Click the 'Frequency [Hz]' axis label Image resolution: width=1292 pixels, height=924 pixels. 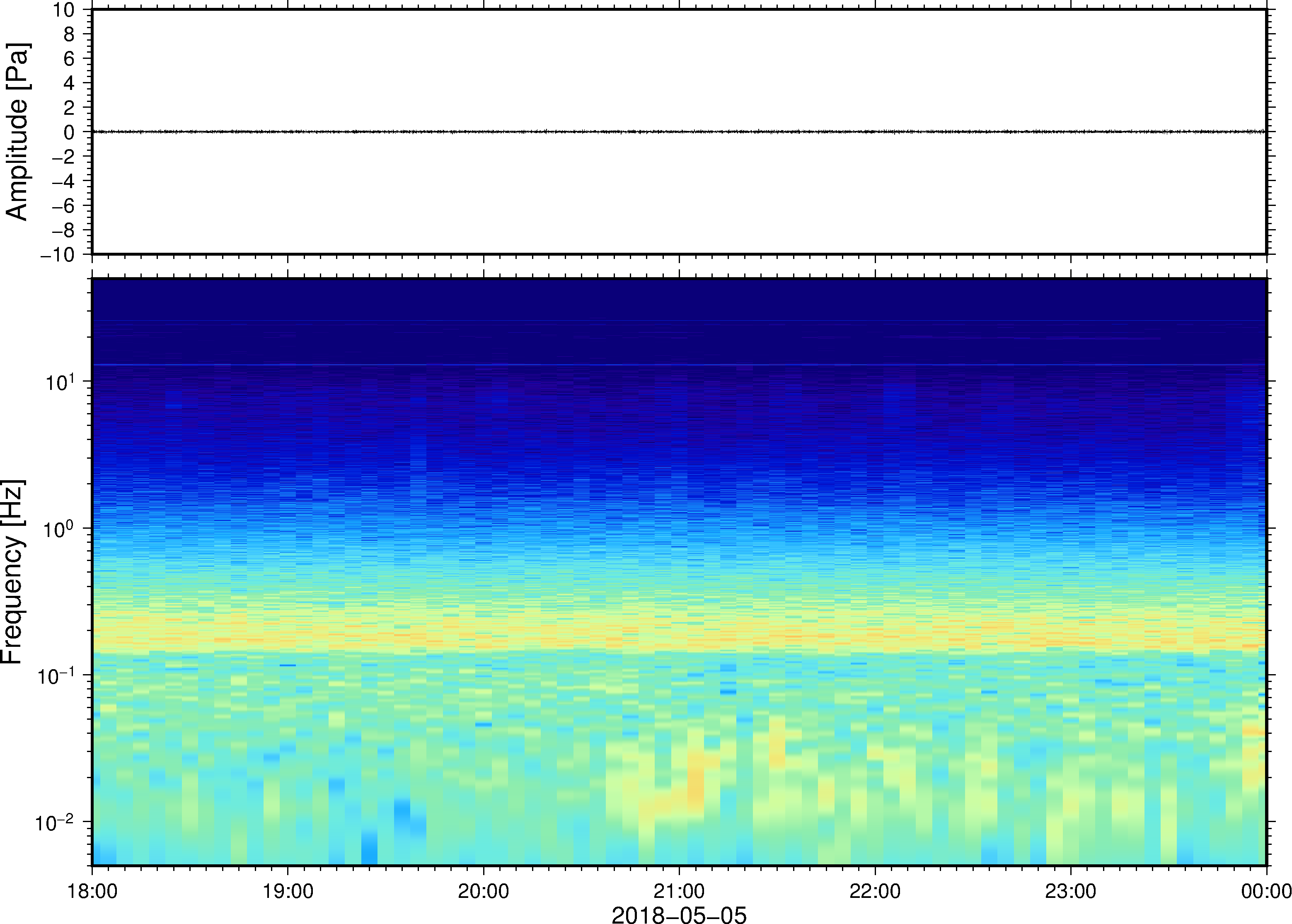pos(12,572)
